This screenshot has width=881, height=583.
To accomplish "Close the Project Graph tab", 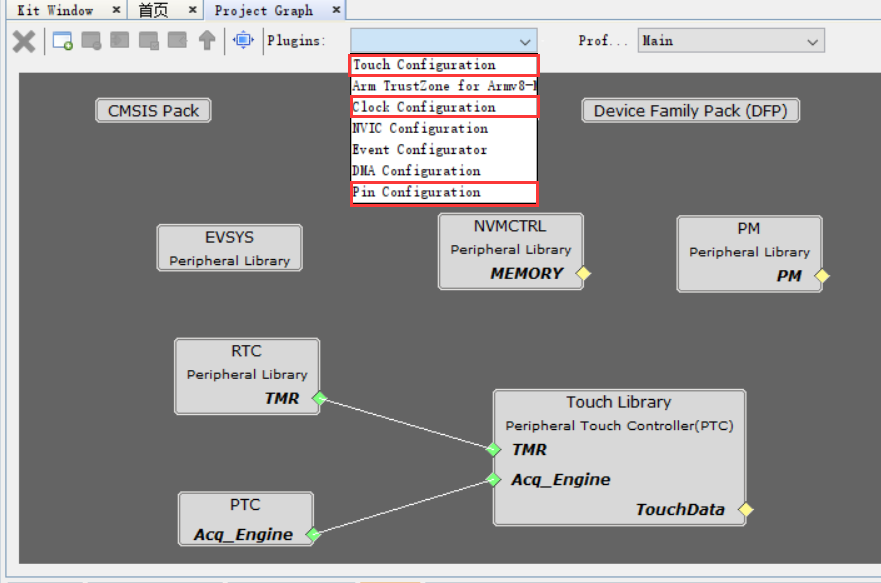I will pos(337,10).
